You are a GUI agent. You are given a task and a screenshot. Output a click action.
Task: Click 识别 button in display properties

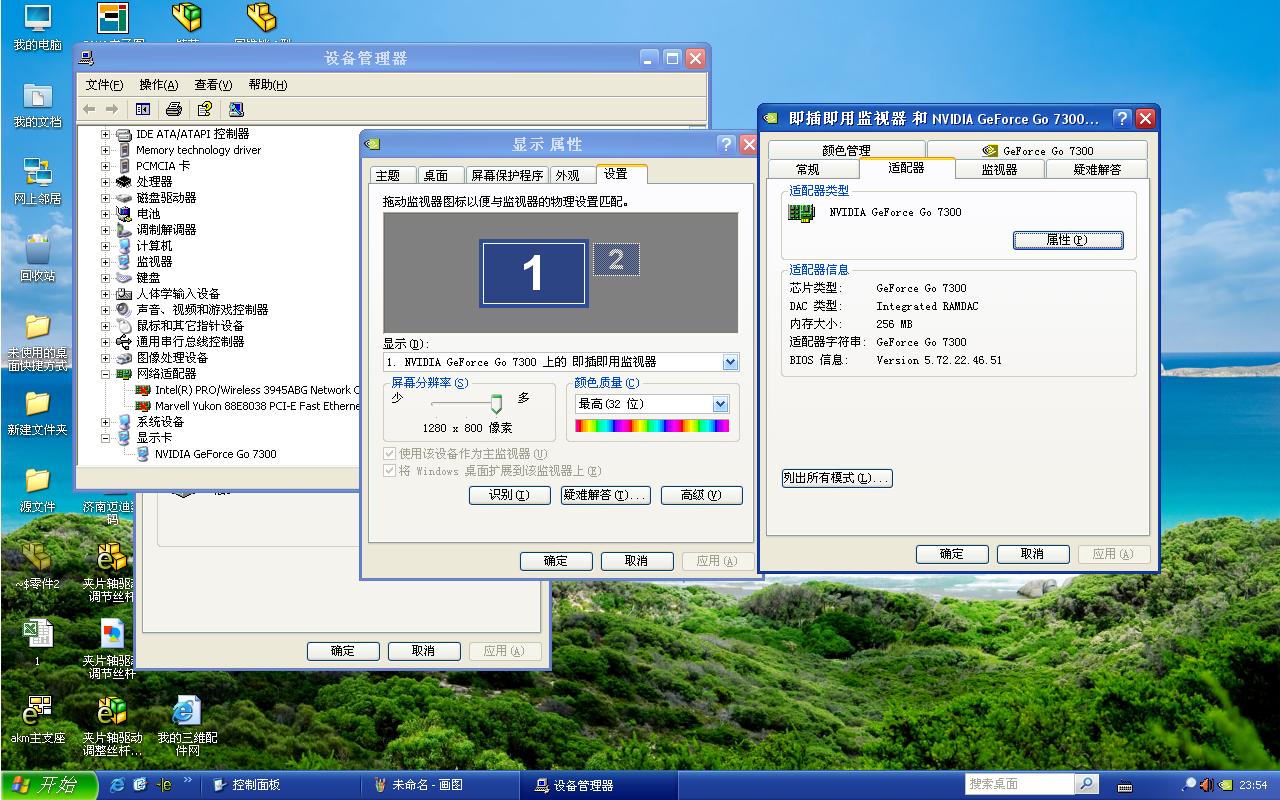(x=509, y=495)
